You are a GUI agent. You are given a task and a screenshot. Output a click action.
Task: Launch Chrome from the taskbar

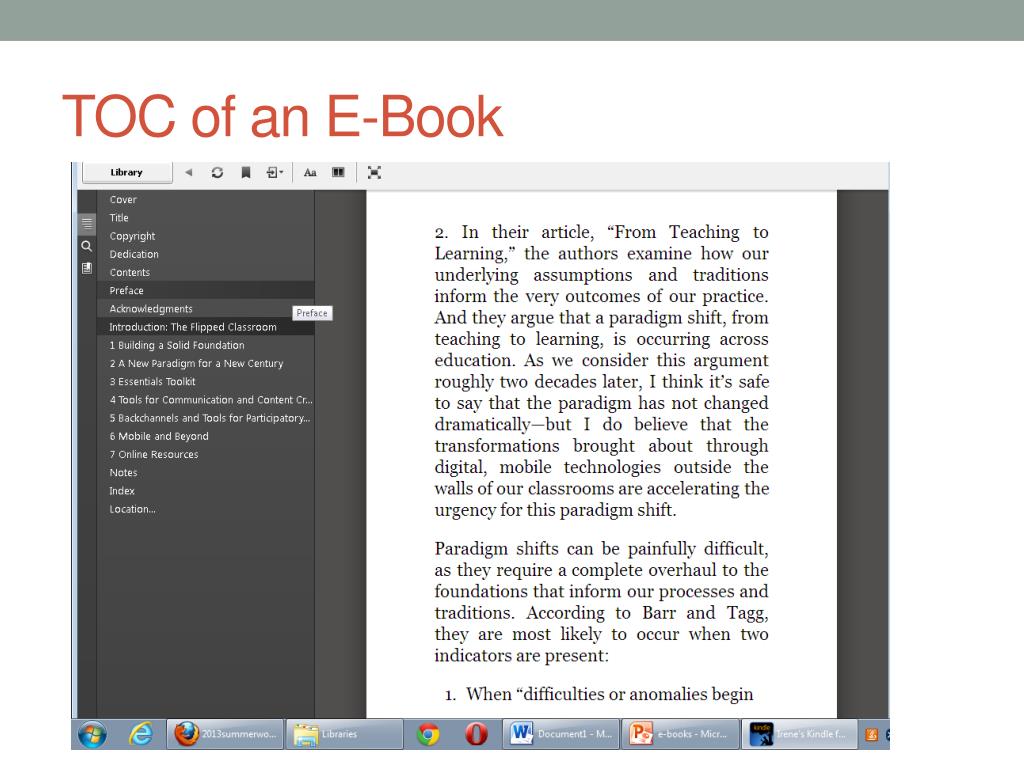point(428,735)
